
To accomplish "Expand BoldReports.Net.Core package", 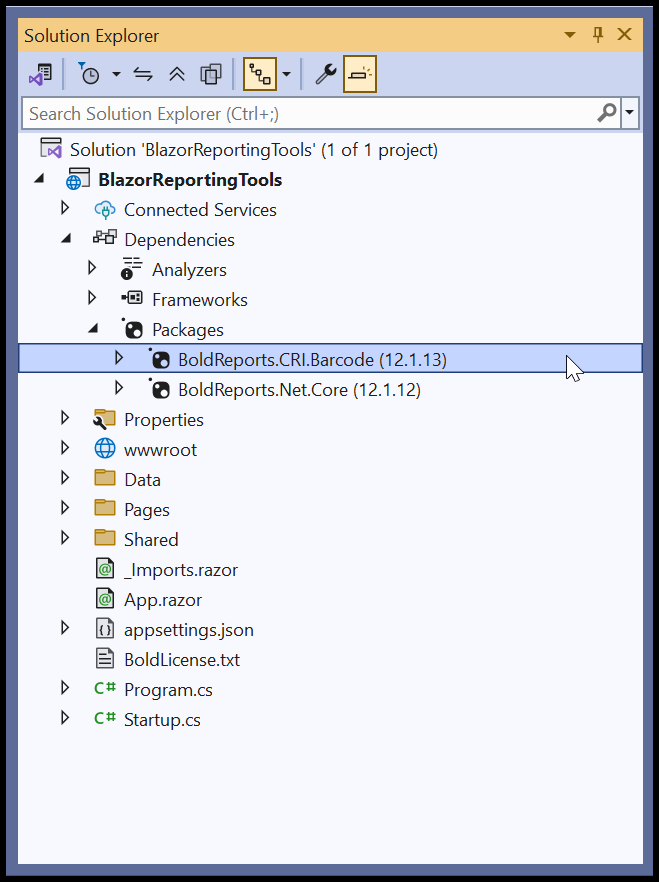I will [x=119, y=388].
